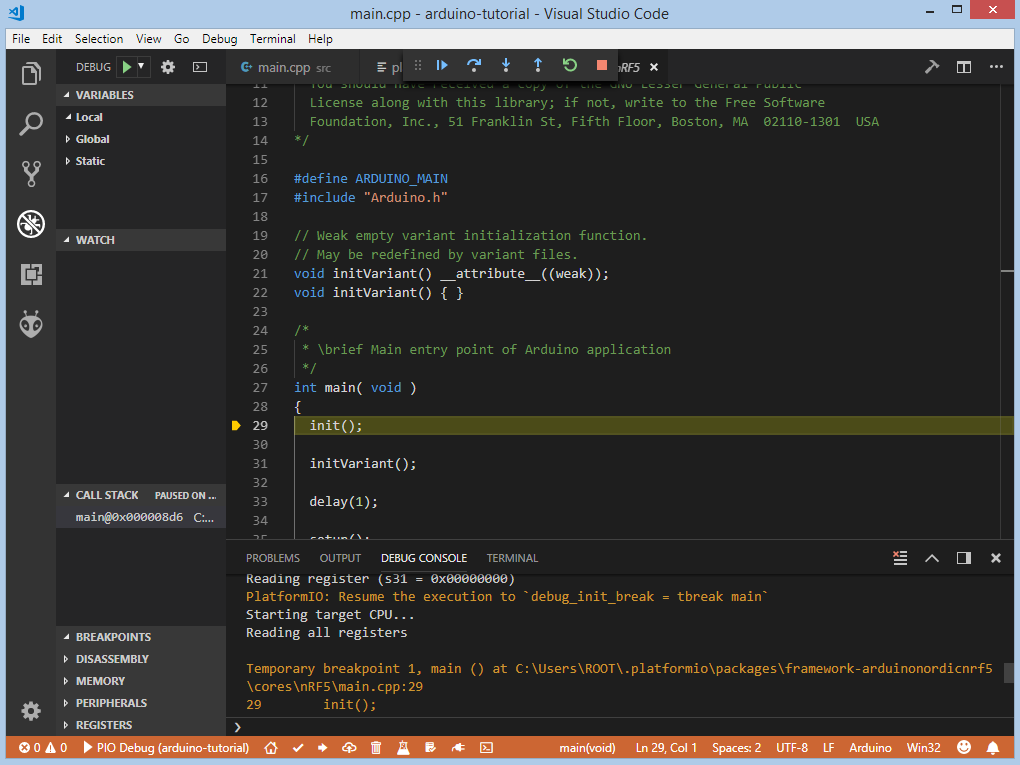
Task: Switch to the OUTPUT panel tab
Action: coord(340,558)
